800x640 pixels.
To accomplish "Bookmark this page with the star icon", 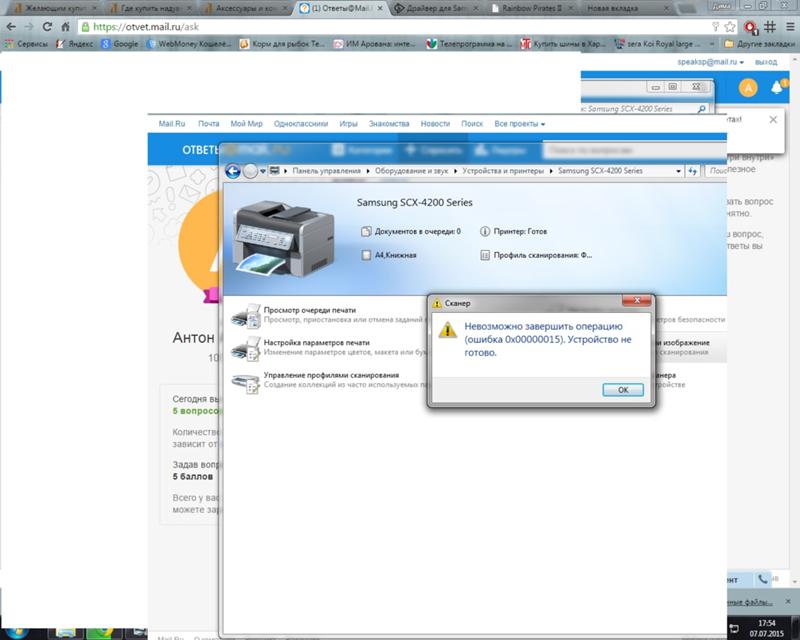I will coord(730,27).
